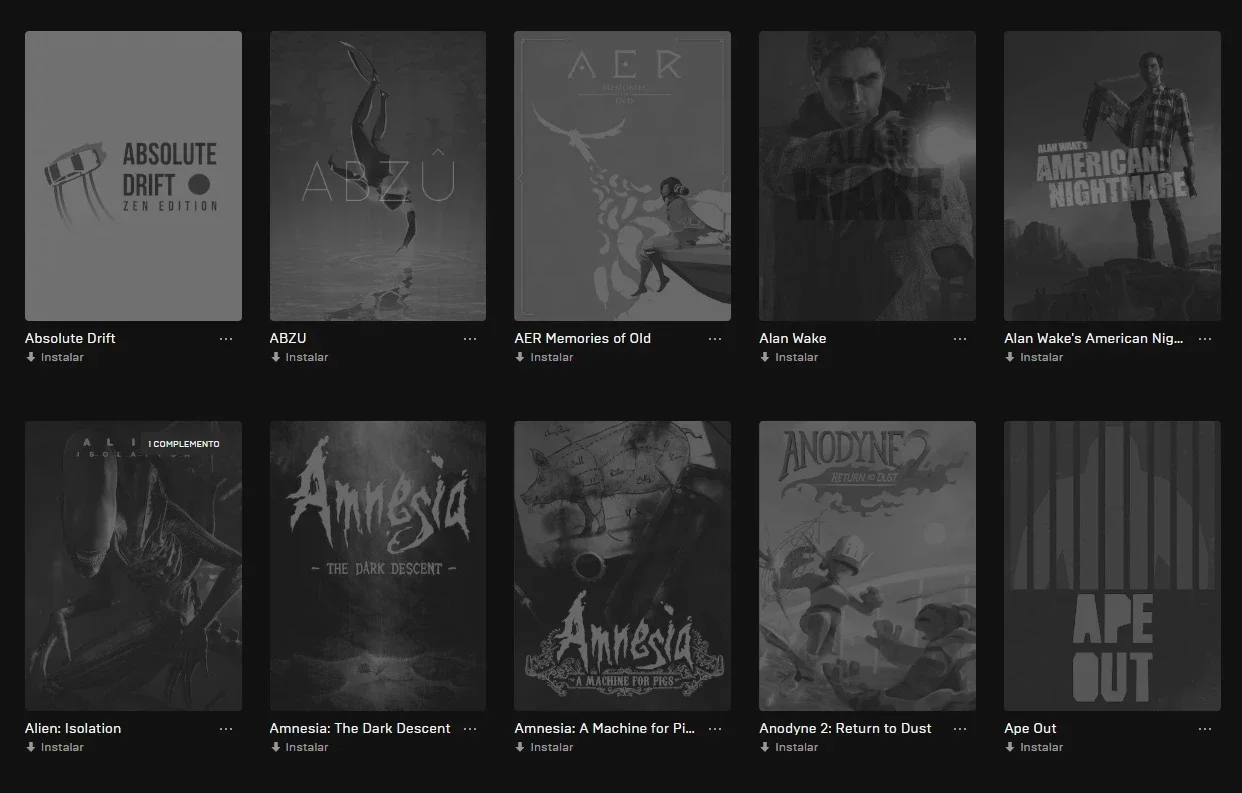
Task: Click Instalar under Alan Wake's American Nightmare
Action: point(1034,357)
